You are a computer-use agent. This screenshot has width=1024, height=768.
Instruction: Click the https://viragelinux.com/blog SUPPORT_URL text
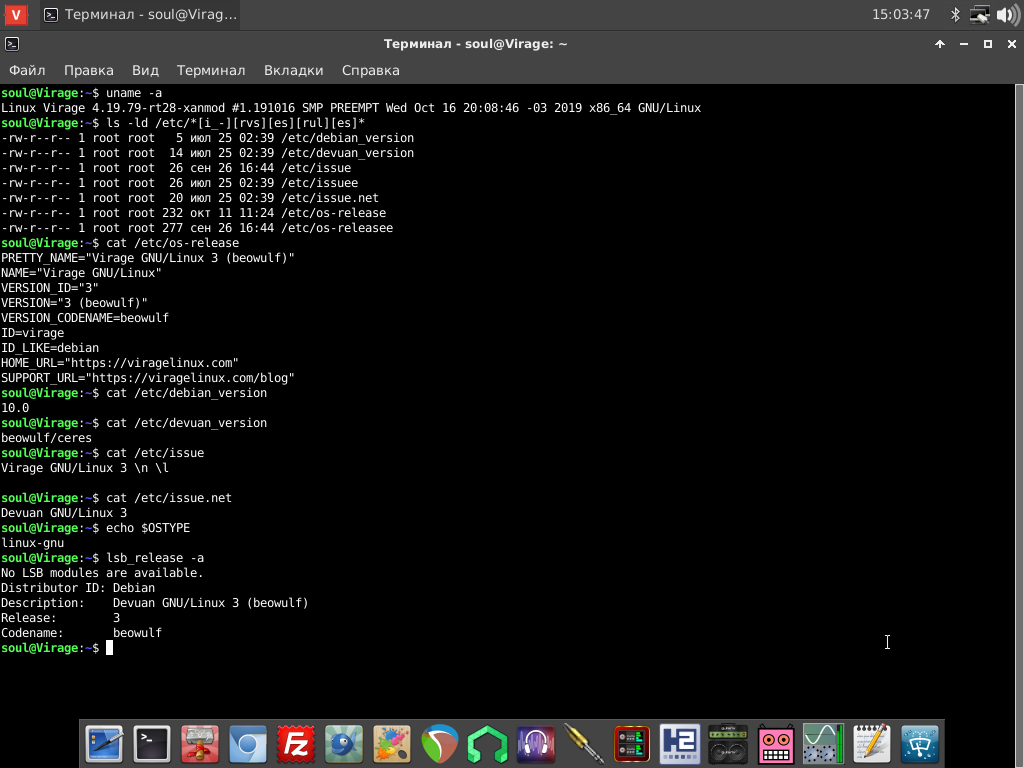pyautogui.click(x=189, y=378)
